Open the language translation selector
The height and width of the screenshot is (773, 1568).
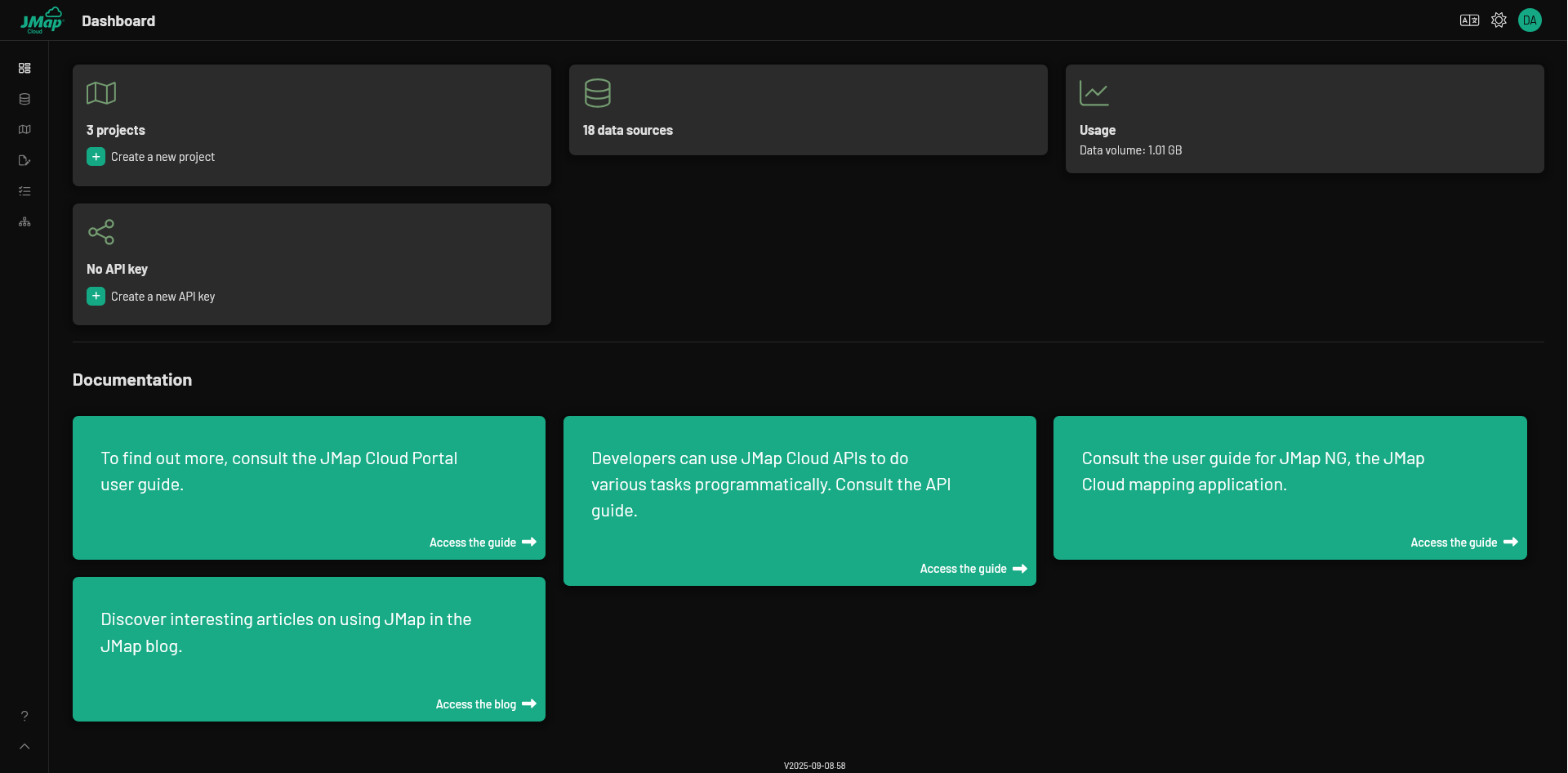pos(1469,20)
